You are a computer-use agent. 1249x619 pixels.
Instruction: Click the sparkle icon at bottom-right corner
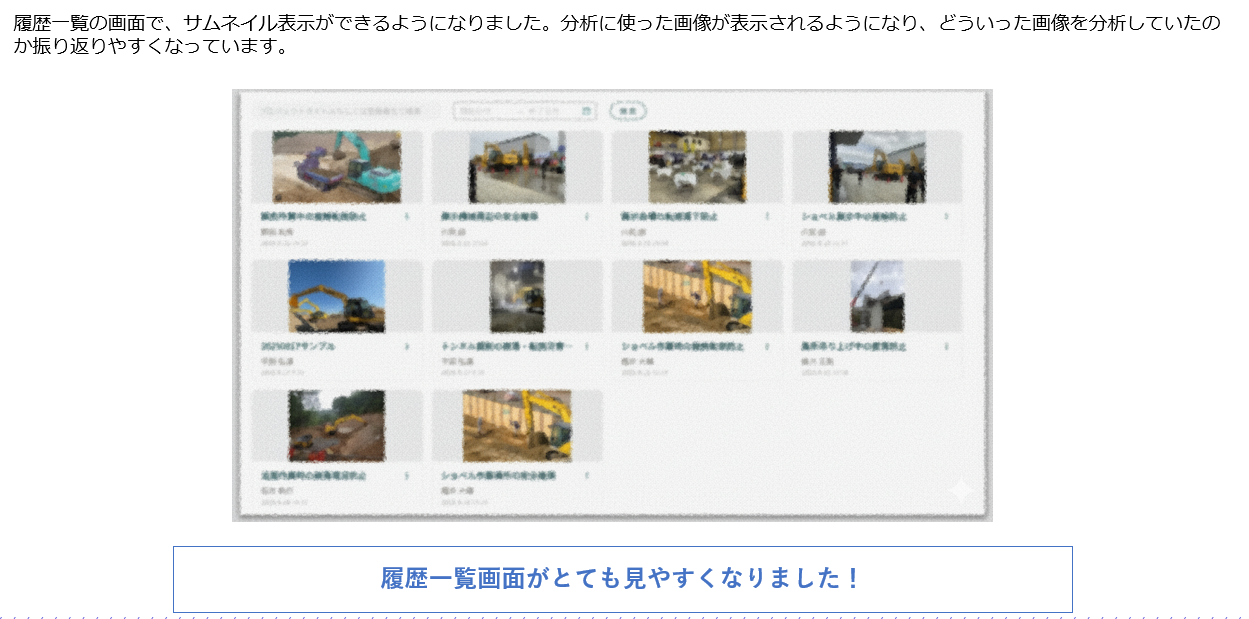960,490
